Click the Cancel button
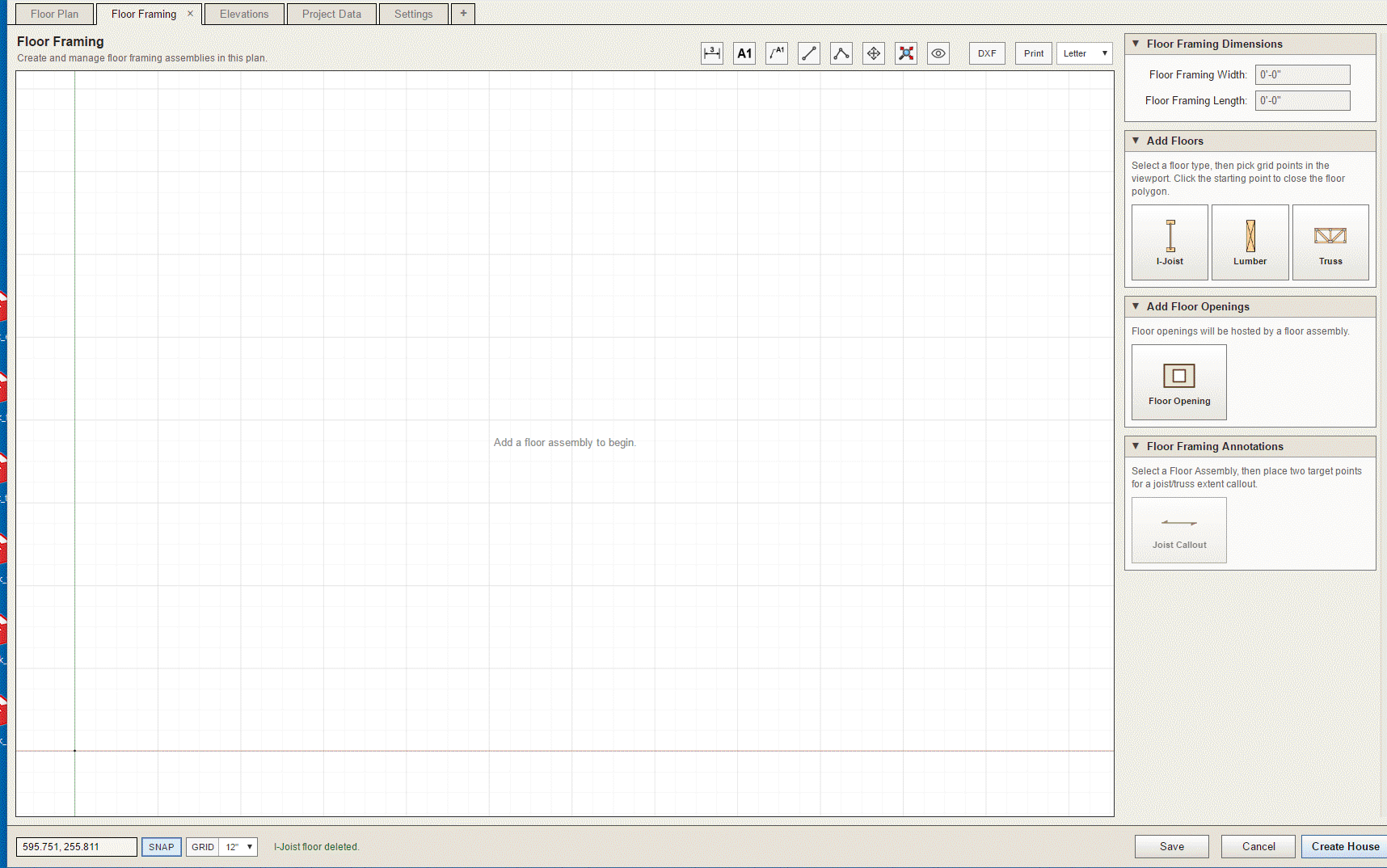Screen dimensions: 1387x868 pyautogui.click(x=1258, y=846)
